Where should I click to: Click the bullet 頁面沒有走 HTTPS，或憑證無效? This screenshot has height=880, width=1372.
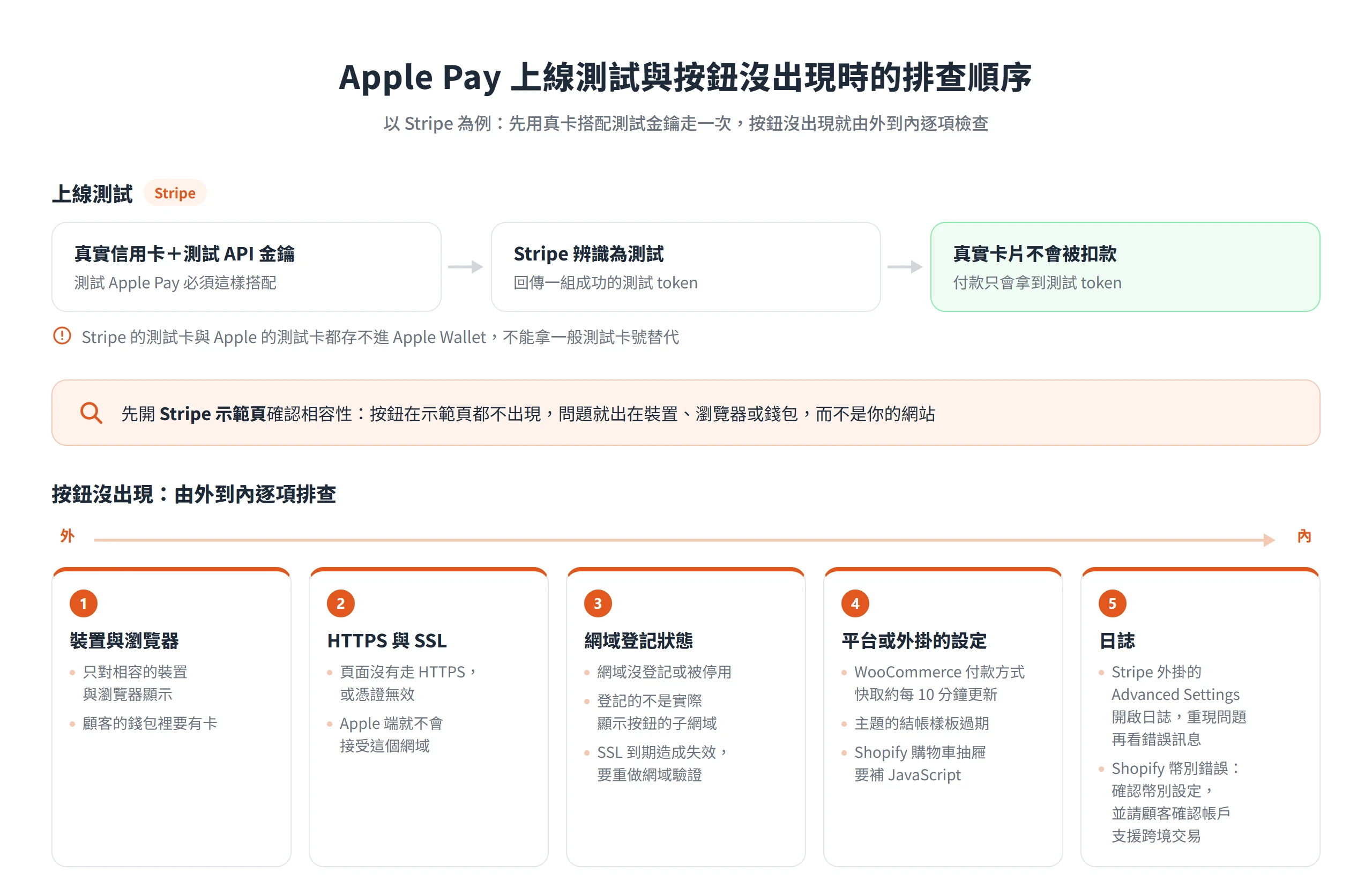pyautogui.click(x=407, y=683)
